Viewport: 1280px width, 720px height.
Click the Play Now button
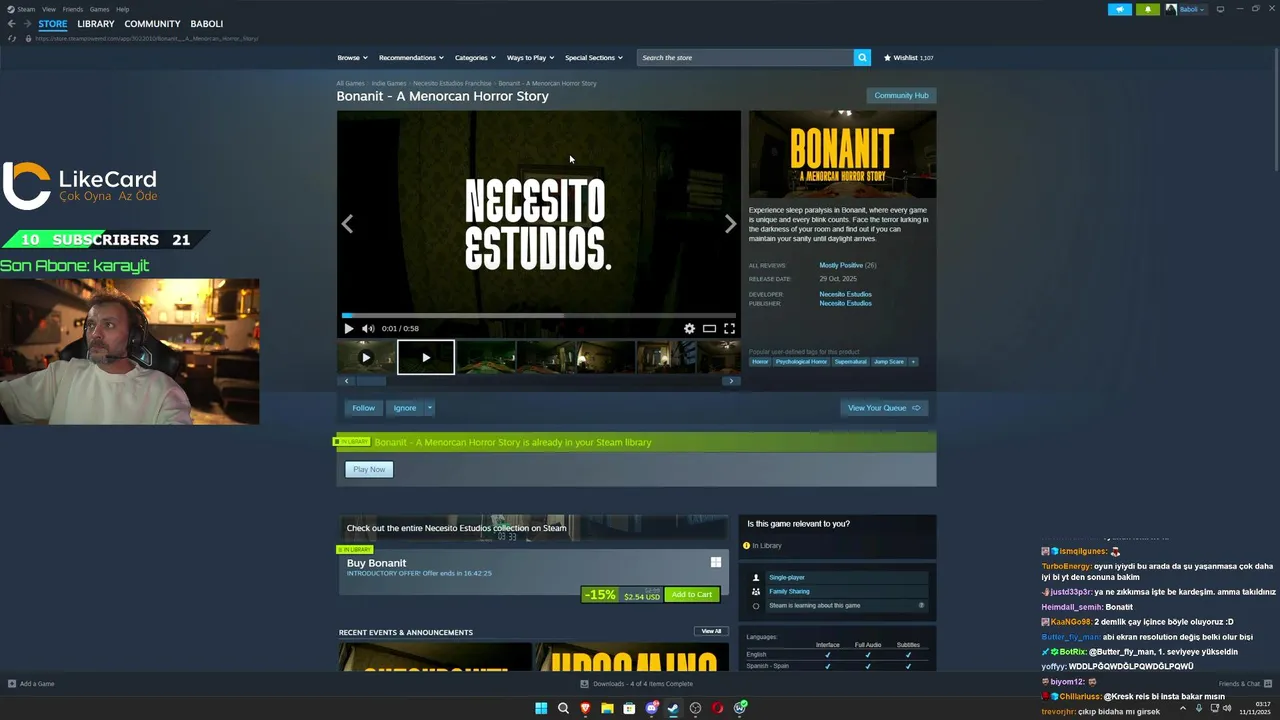[x=369, y=469]
